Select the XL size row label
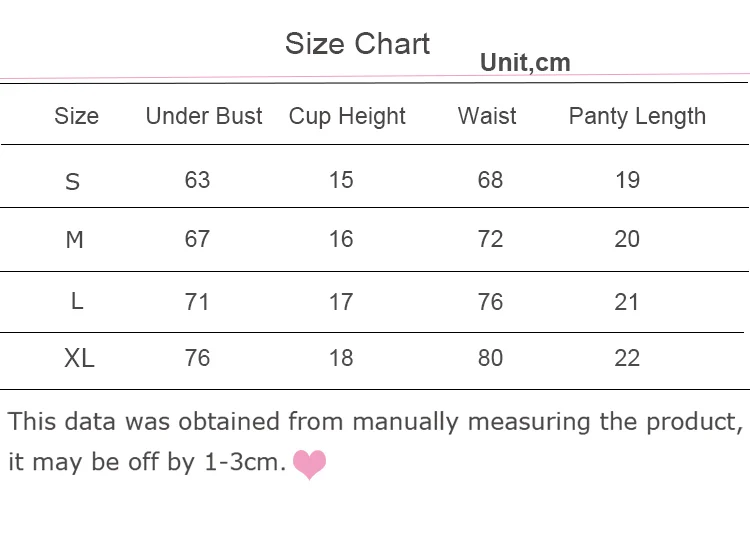Image resolution: width=750 pixels, height=546 pixels. click(79, 358)
